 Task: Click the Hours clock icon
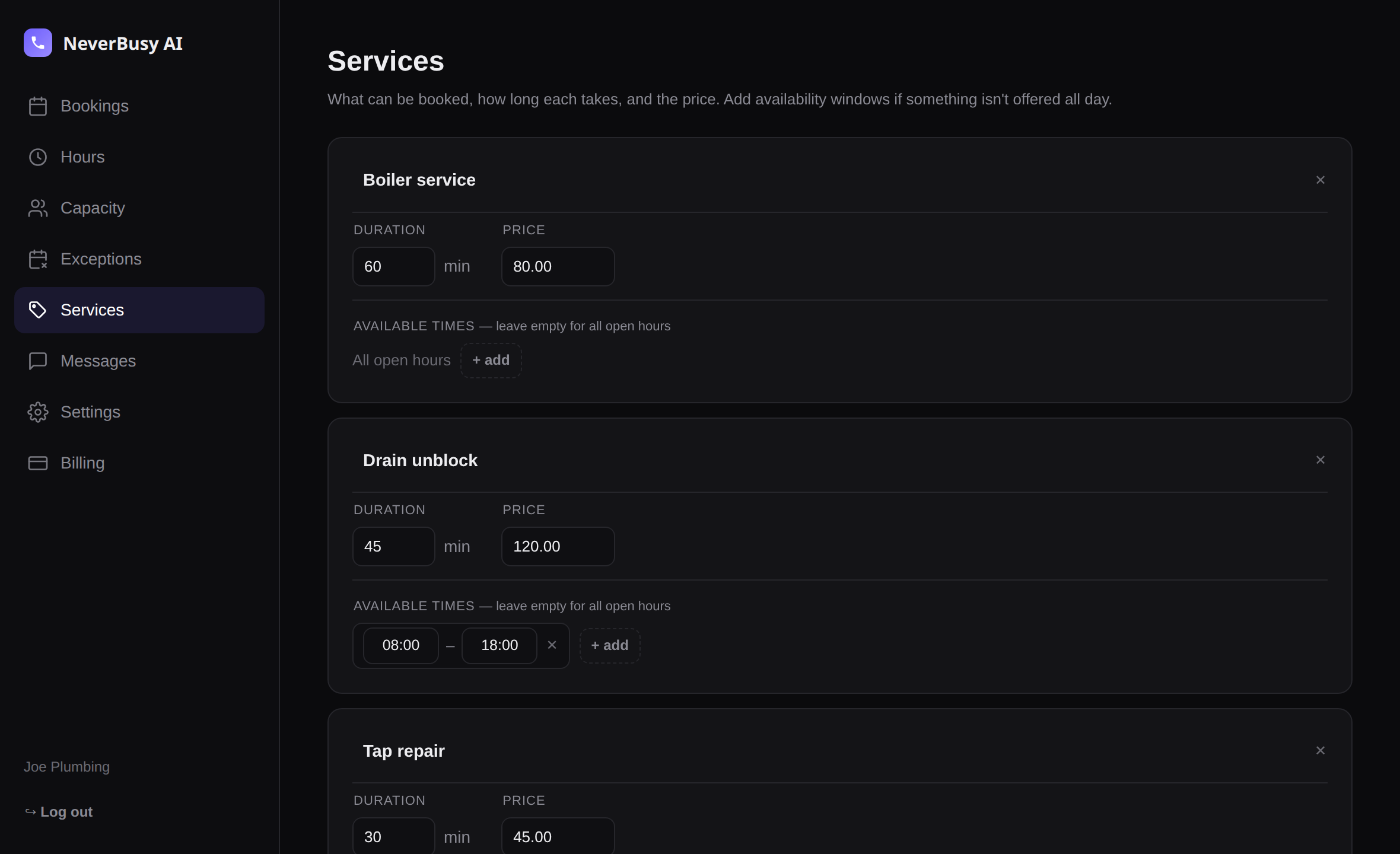(38, 157)
